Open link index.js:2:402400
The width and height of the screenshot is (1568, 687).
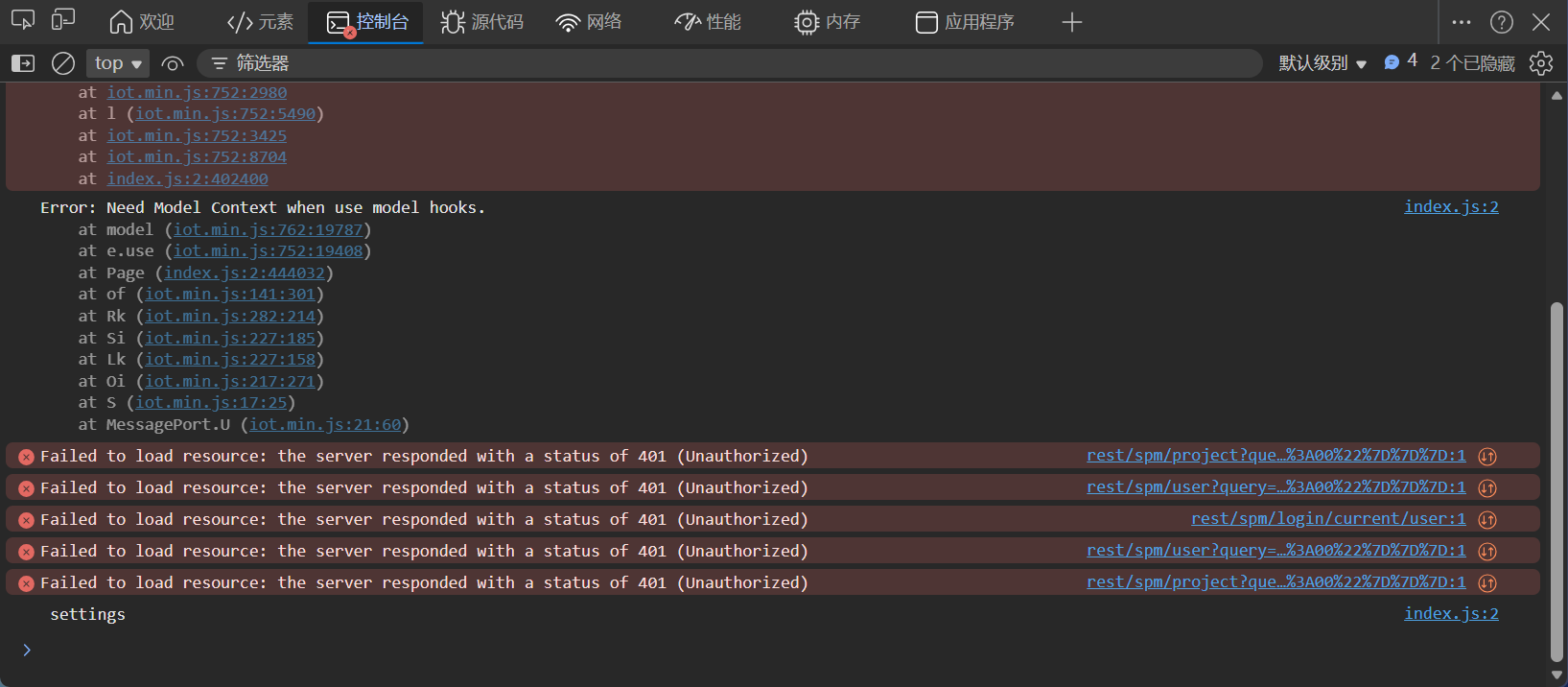(187, 178)
